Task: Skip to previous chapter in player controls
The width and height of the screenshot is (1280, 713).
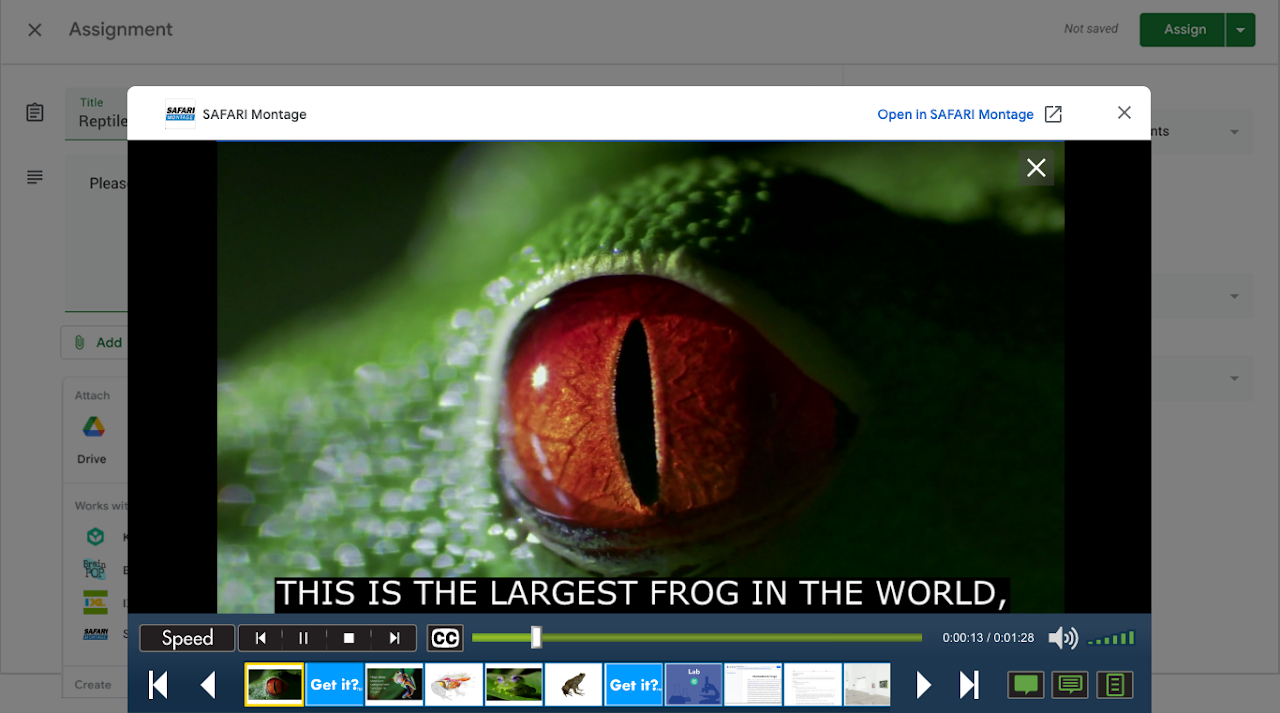Action: point(260,638)
